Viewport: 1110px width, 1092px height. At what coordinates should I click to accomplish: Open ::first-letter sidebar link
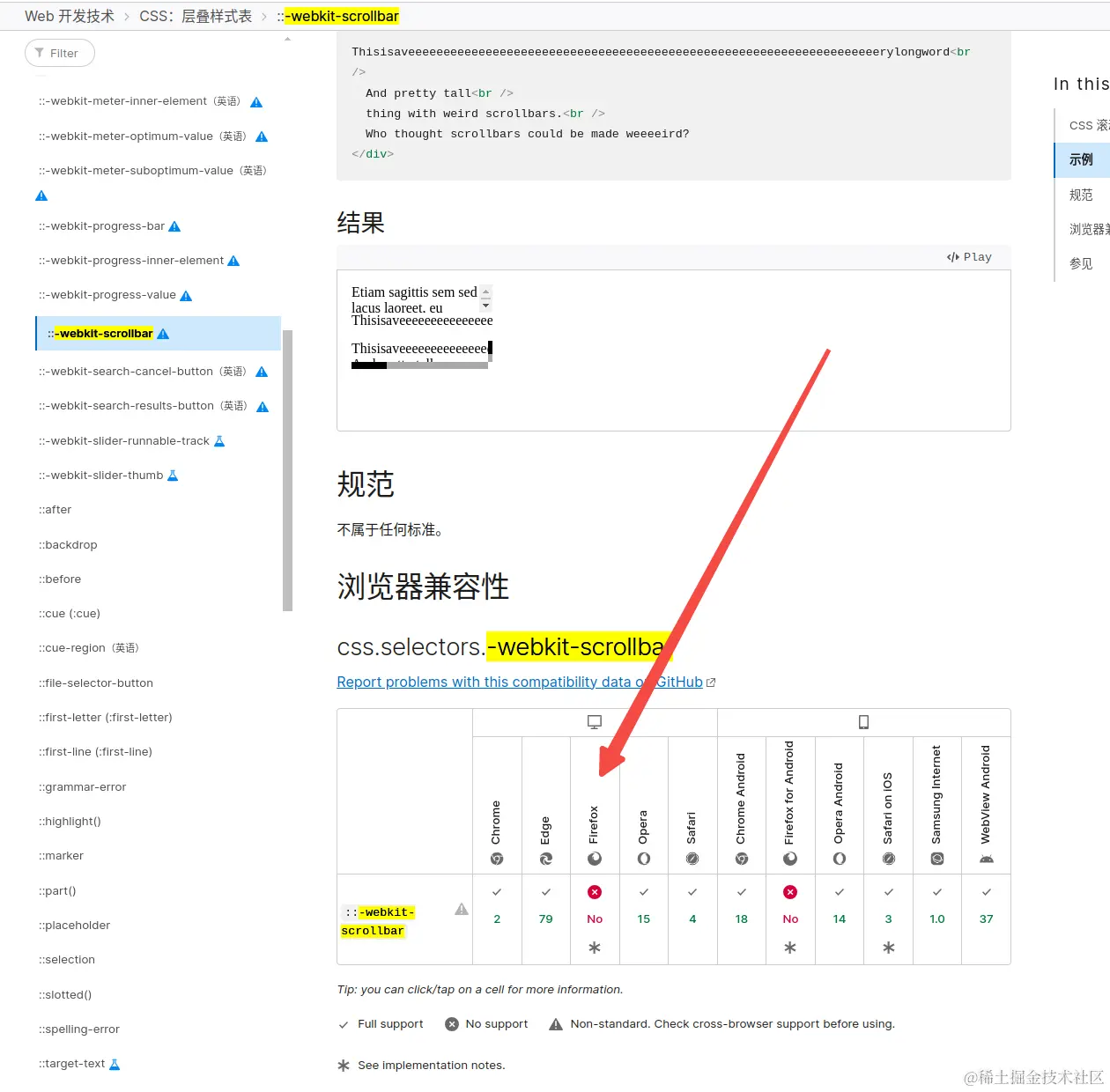pyautogui.click(x=106, y=718)
